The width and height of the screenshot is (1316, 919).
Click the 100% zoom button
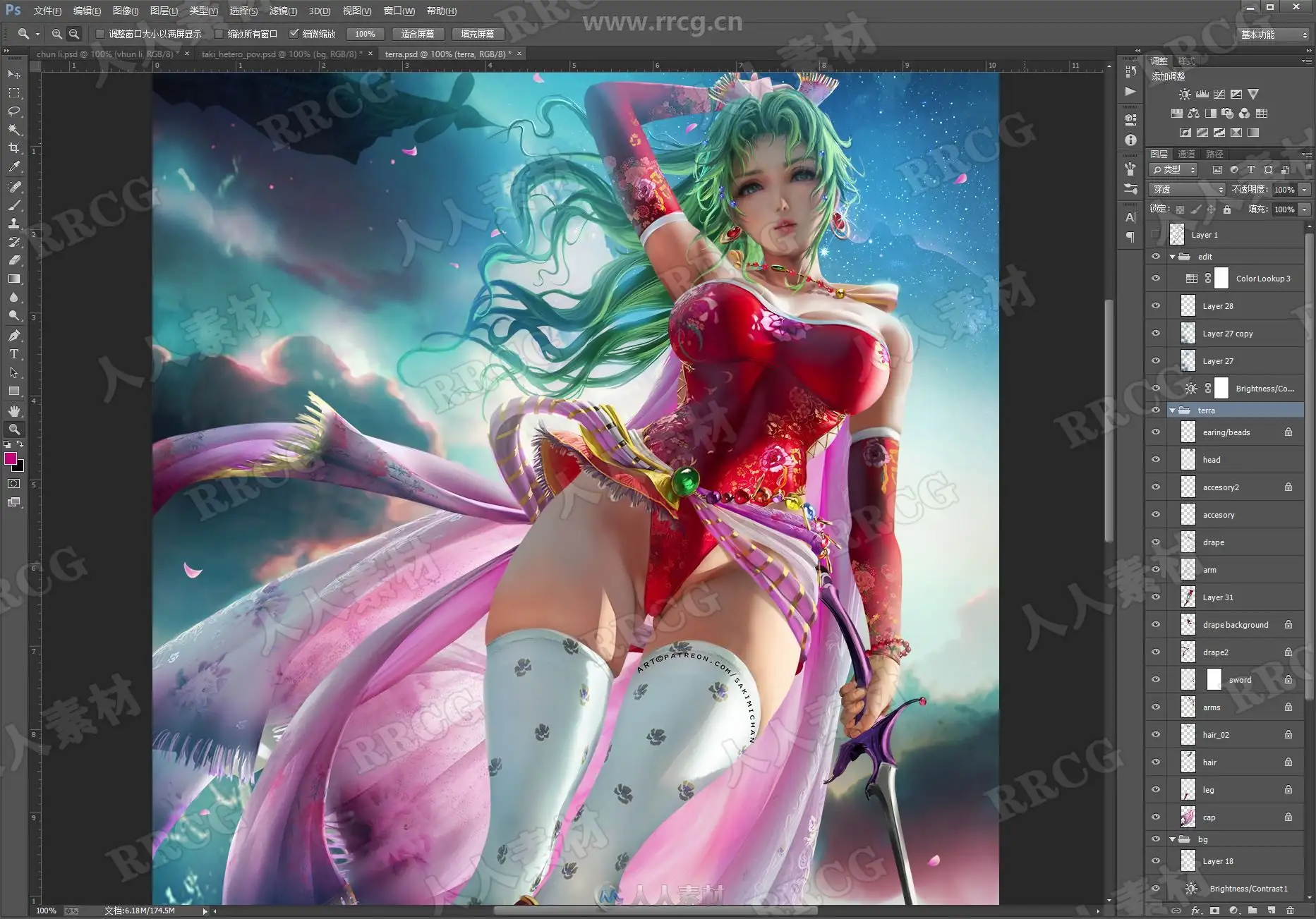click(x=365, y=34)
